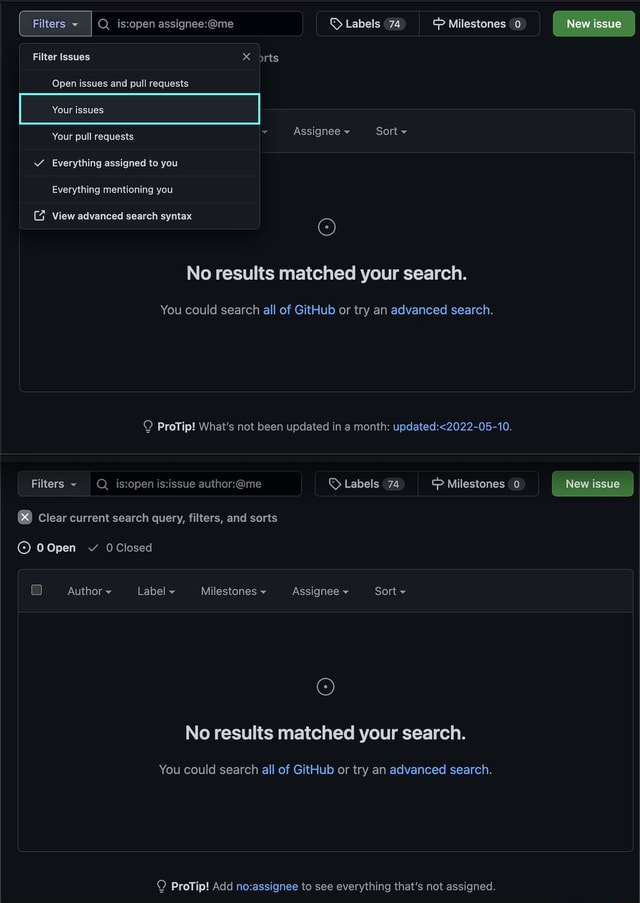Click the lightbulb ProTip icon at bottom
This screenshot has width=640, height=903.
pos(161,886)
